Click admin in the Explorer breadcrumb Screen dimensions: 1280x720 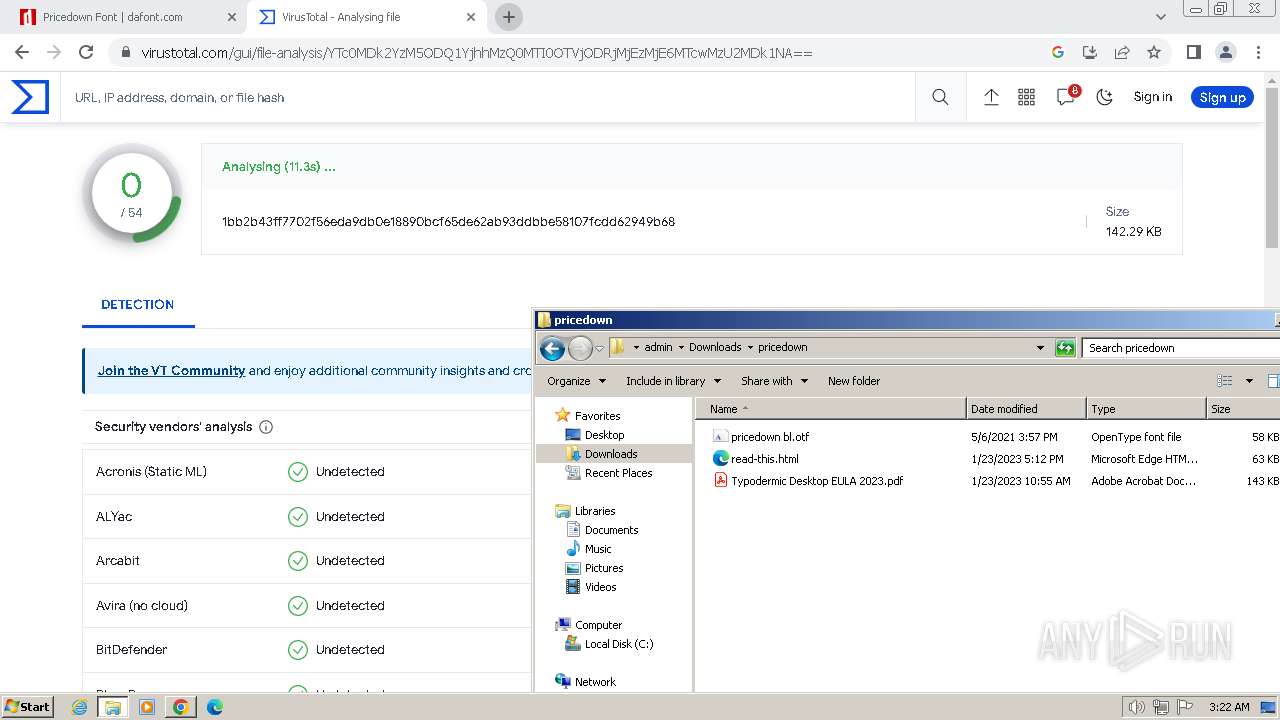(658, 347)
